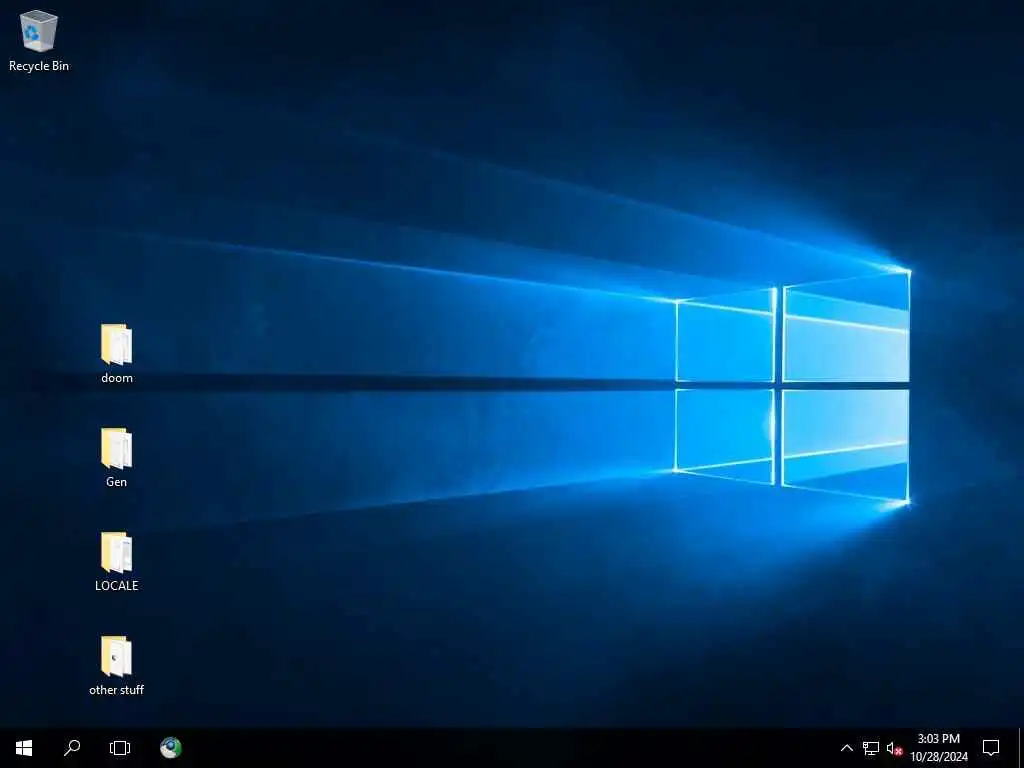Click the 'LOCALE' folder label

(117, 586)
